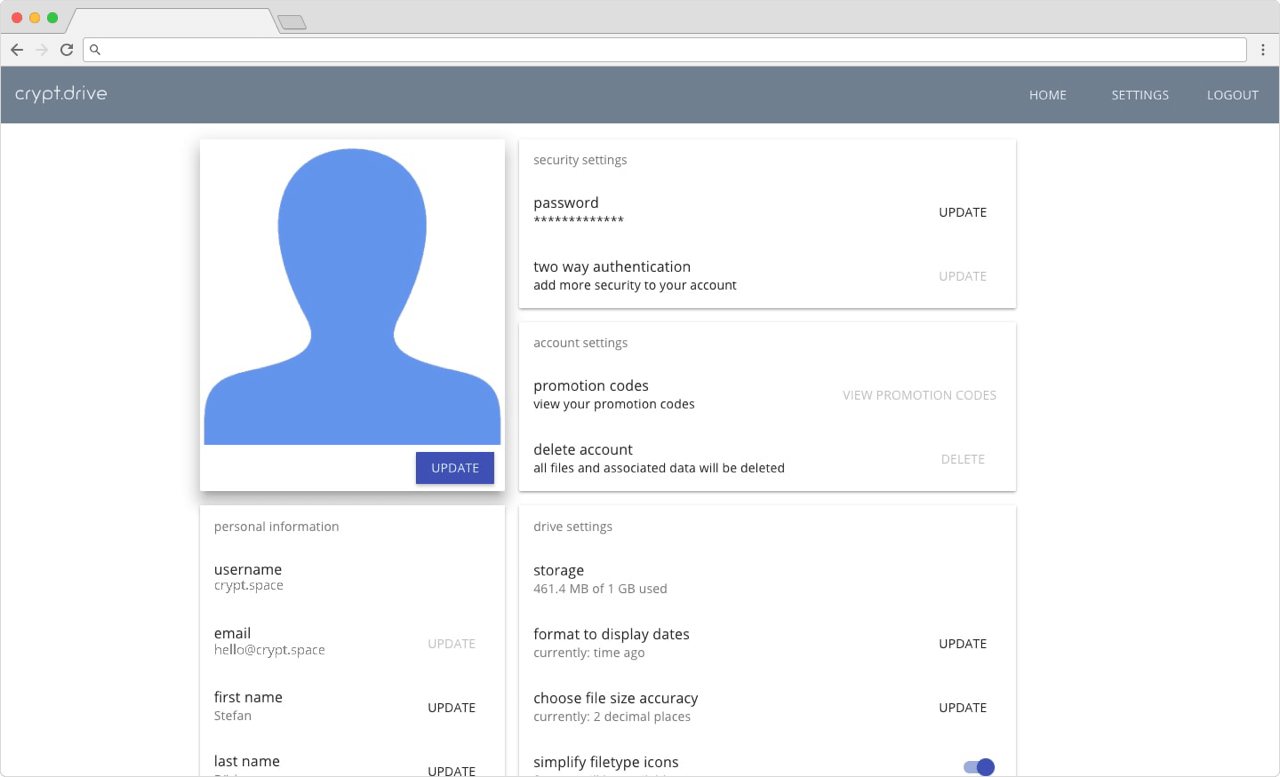Update file size accuracy setting
1280x777 pixels.
[963, 707]
